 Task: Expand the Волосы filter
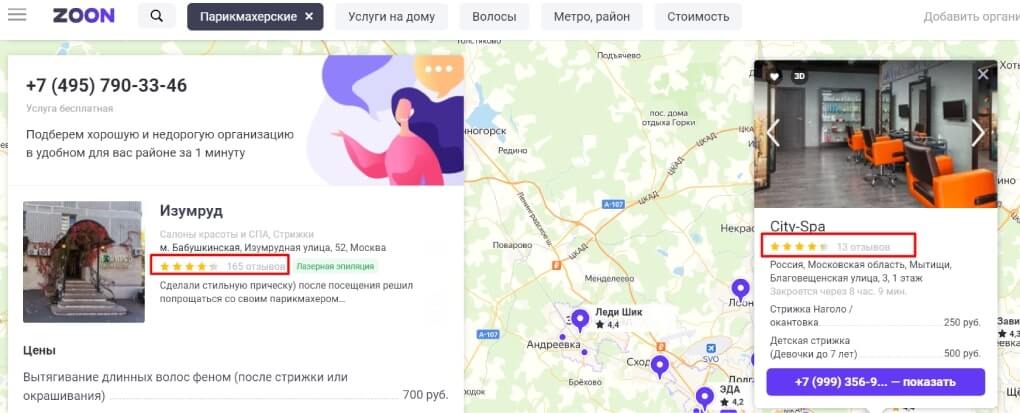[494, 16]
